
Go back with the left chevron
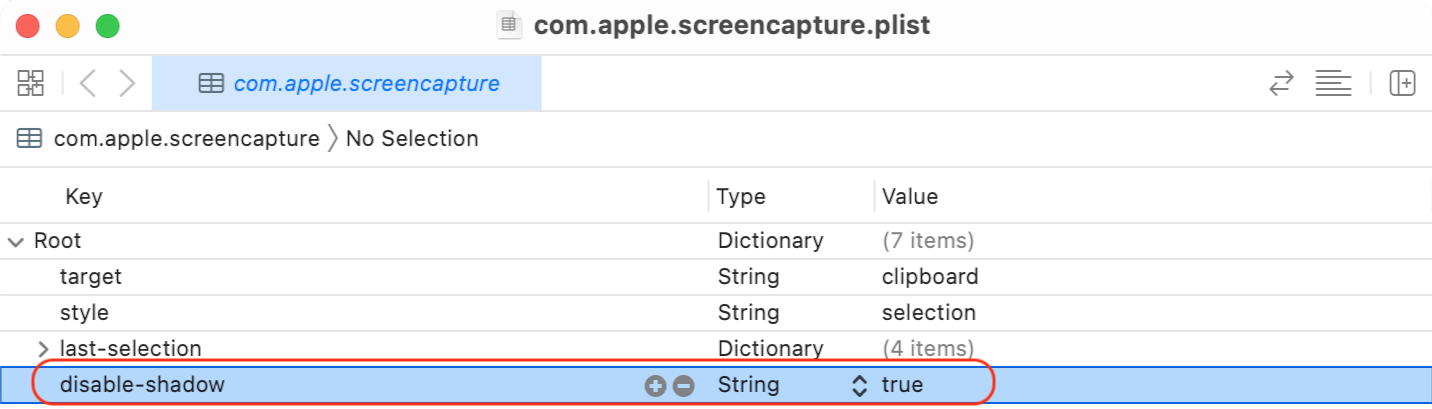pos(87,83)
